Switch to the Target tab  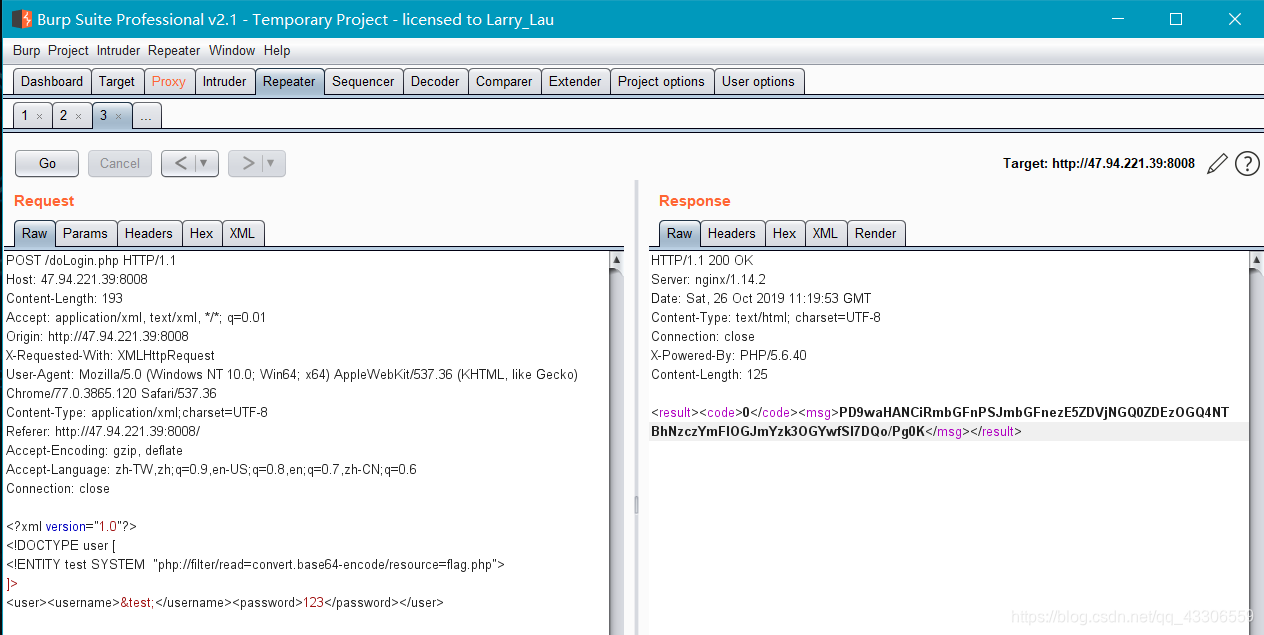click(x=117, y=82)
